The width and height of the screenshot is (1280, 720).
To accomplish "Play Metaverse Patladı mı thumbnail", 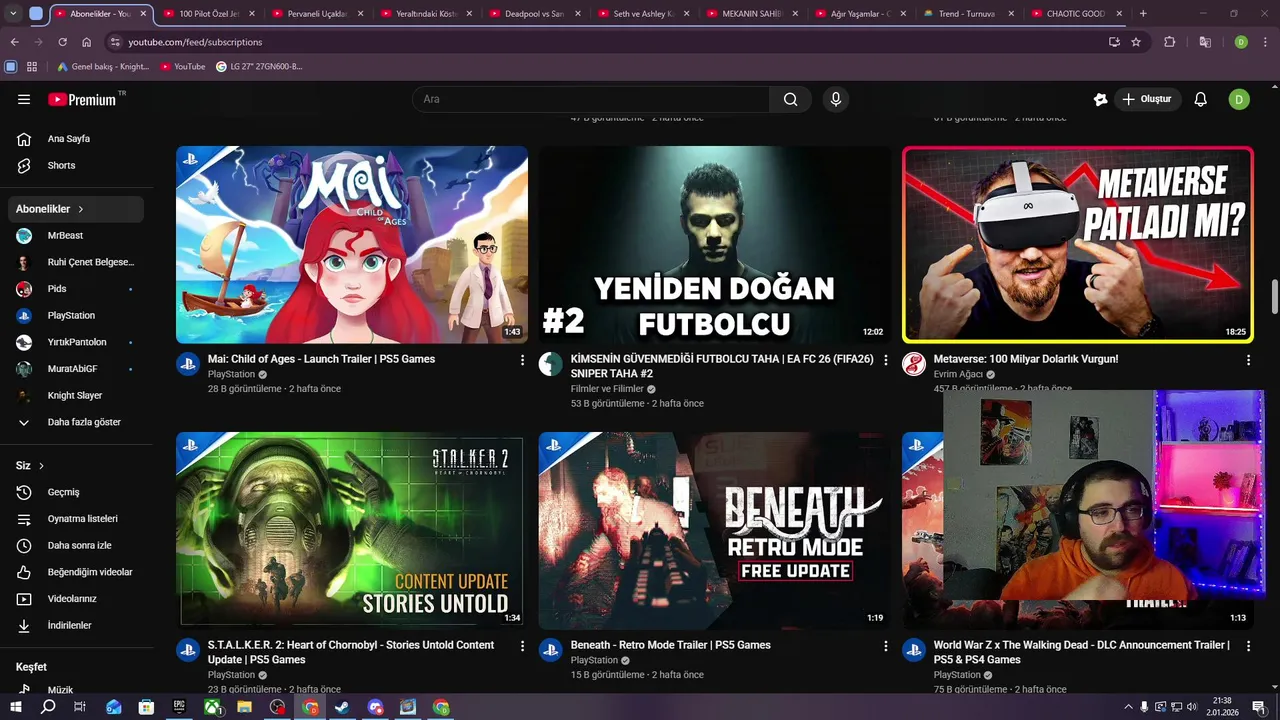I will point(1078,245).
